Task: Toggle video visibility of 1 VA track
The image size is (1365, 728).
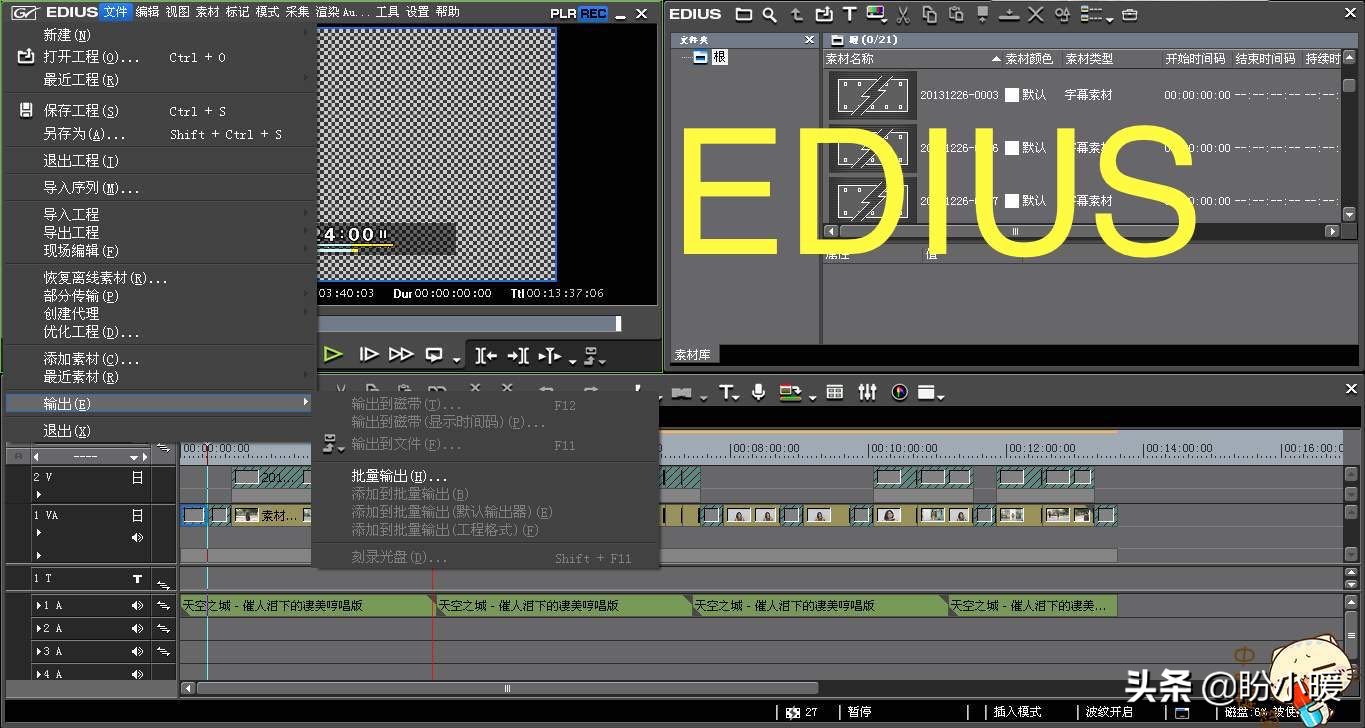Action: (x=137, y=516)
